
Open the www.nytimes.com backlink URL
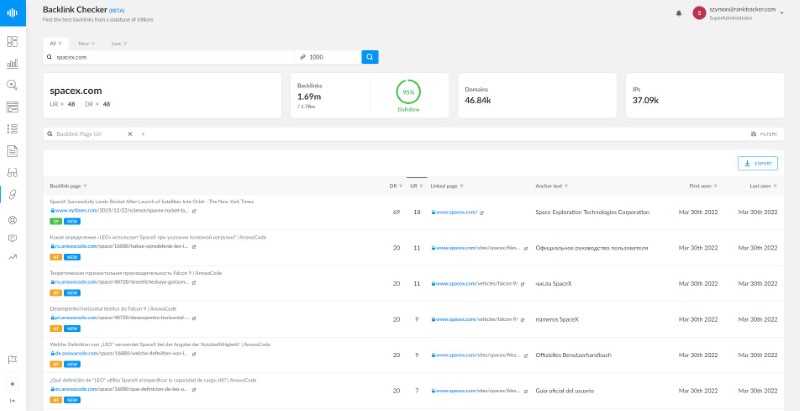coord(120,210)
